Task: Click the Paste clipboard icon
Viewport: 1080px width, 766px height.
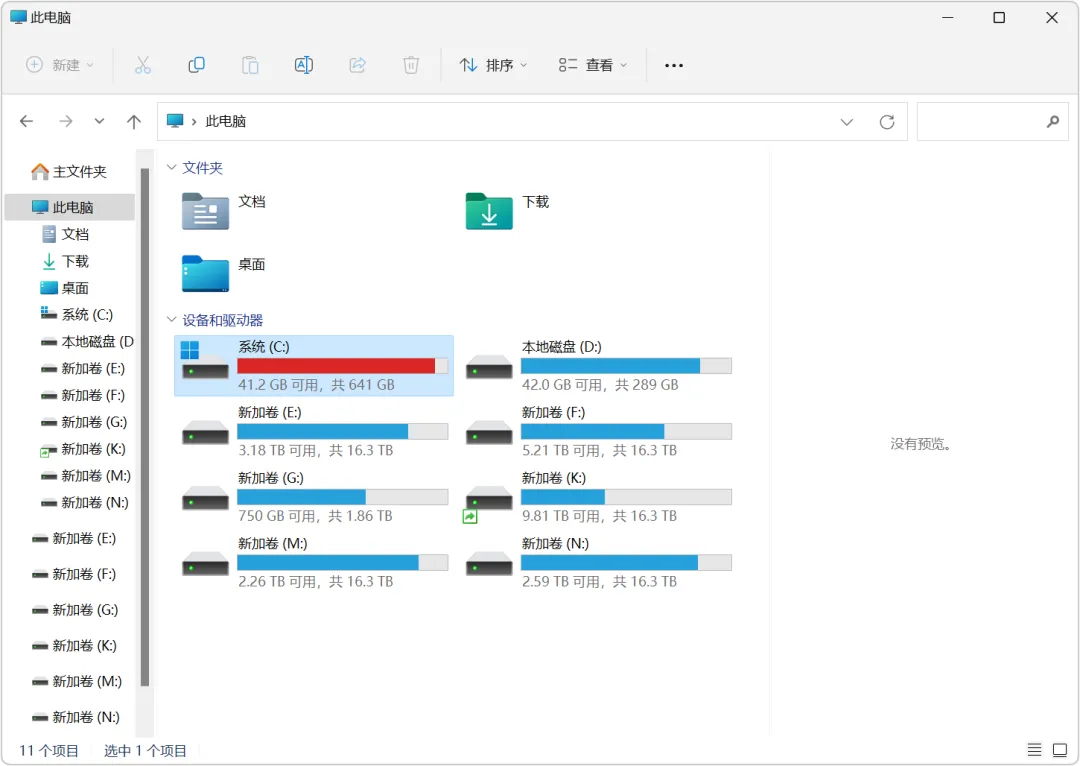Action: (250, 65)
